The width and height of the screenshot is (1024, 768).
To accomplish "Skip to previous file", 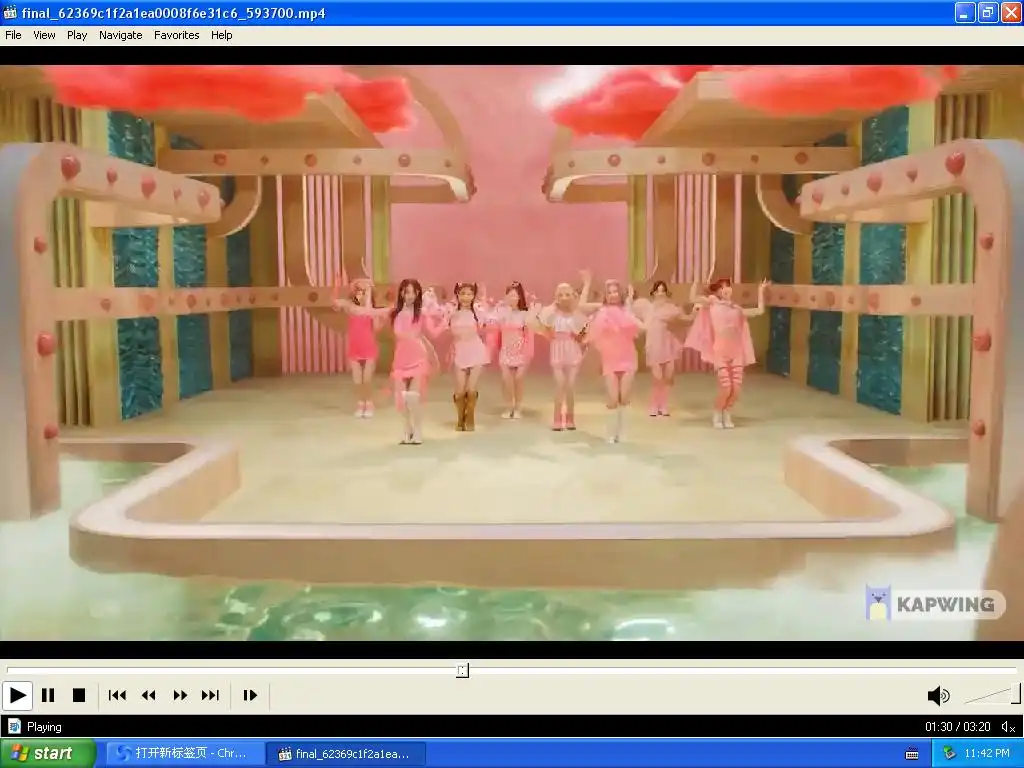I will (x=118, y=696).
